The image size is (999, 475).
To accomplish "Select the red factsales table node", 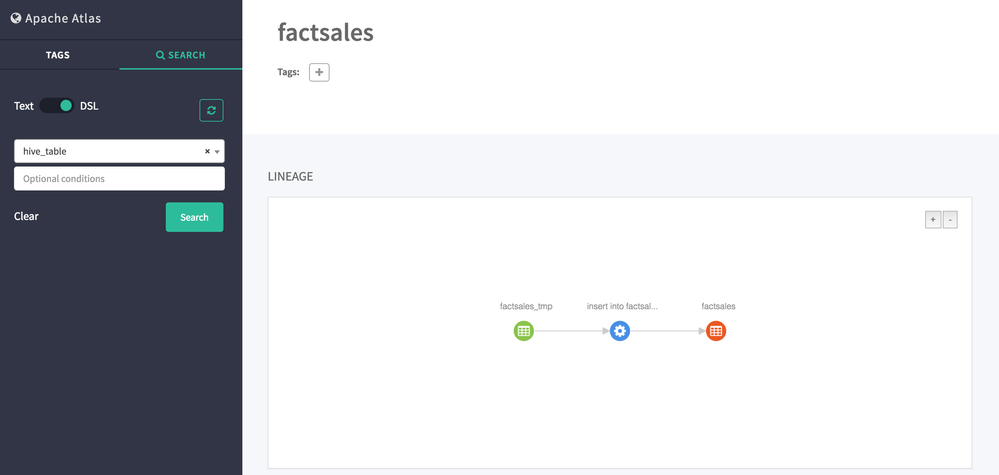I will click(716, 331).
